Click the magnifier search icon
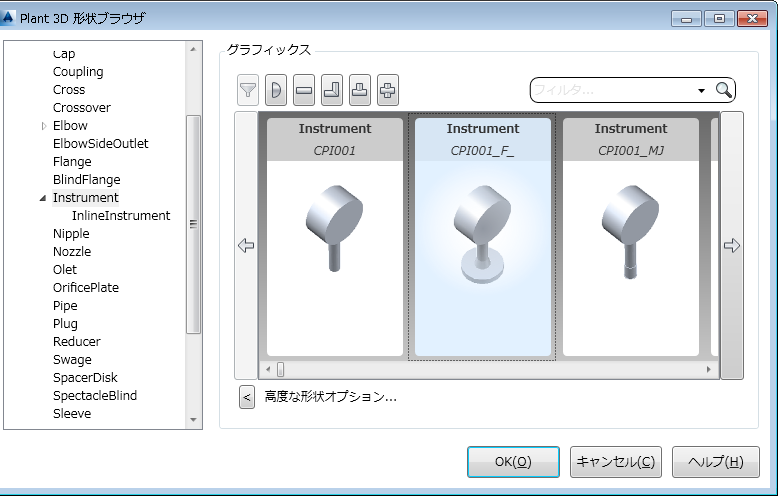This screenshot has height=496, width=778. click(x=723, y=90)
